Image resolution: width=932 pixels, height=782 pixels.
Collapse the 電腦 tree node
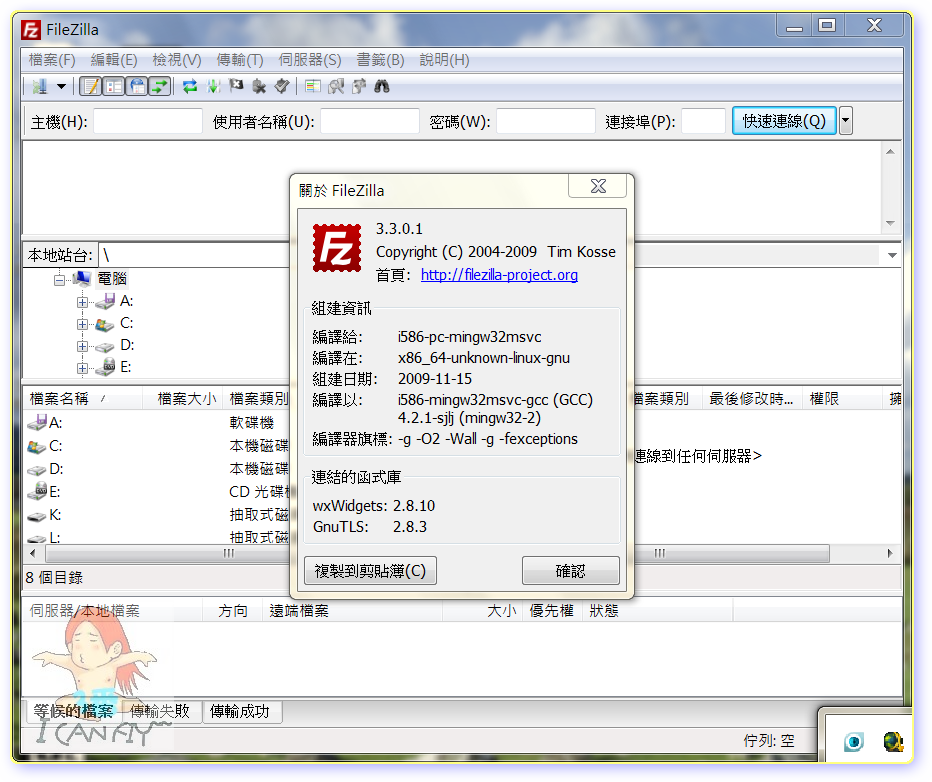point(59,279)
